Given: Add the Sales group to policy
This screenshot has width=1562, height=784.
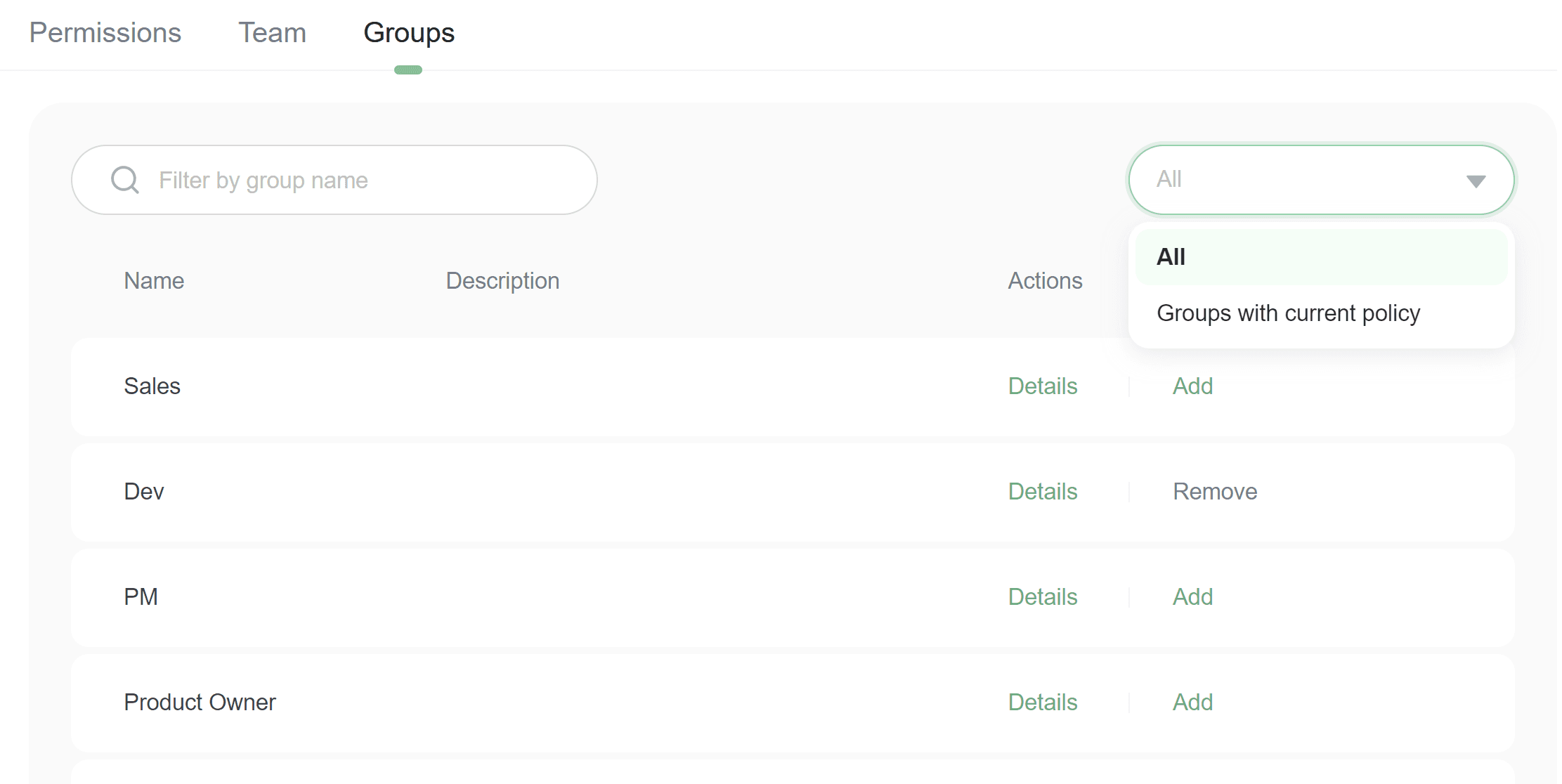Looking at the screenshot, I should 1192,386.
